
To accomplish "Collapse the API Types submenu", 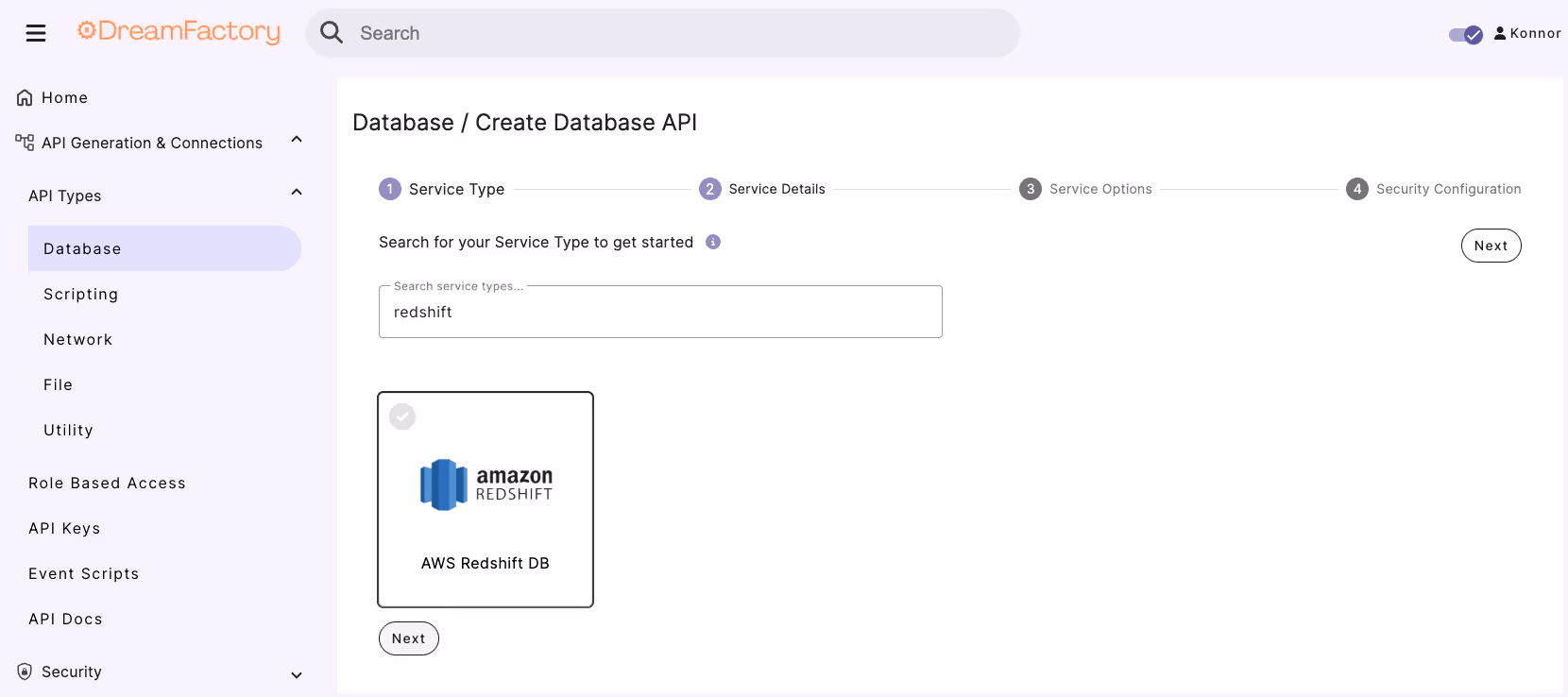I will pyautogui.click(x=297, y=193).
